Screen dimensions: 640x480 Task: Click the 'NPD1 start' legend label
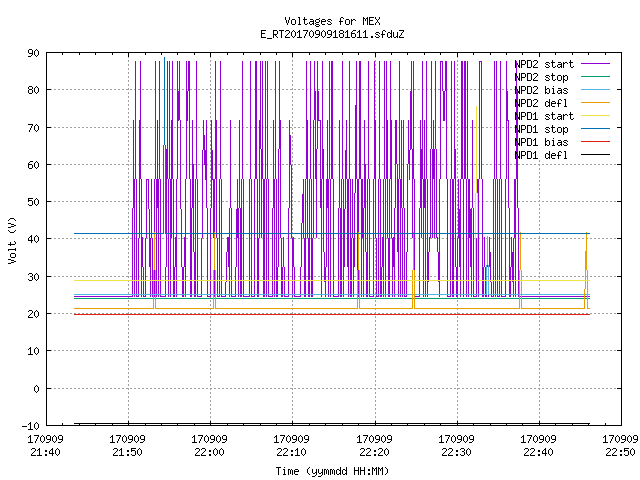(x=544, y=116)
